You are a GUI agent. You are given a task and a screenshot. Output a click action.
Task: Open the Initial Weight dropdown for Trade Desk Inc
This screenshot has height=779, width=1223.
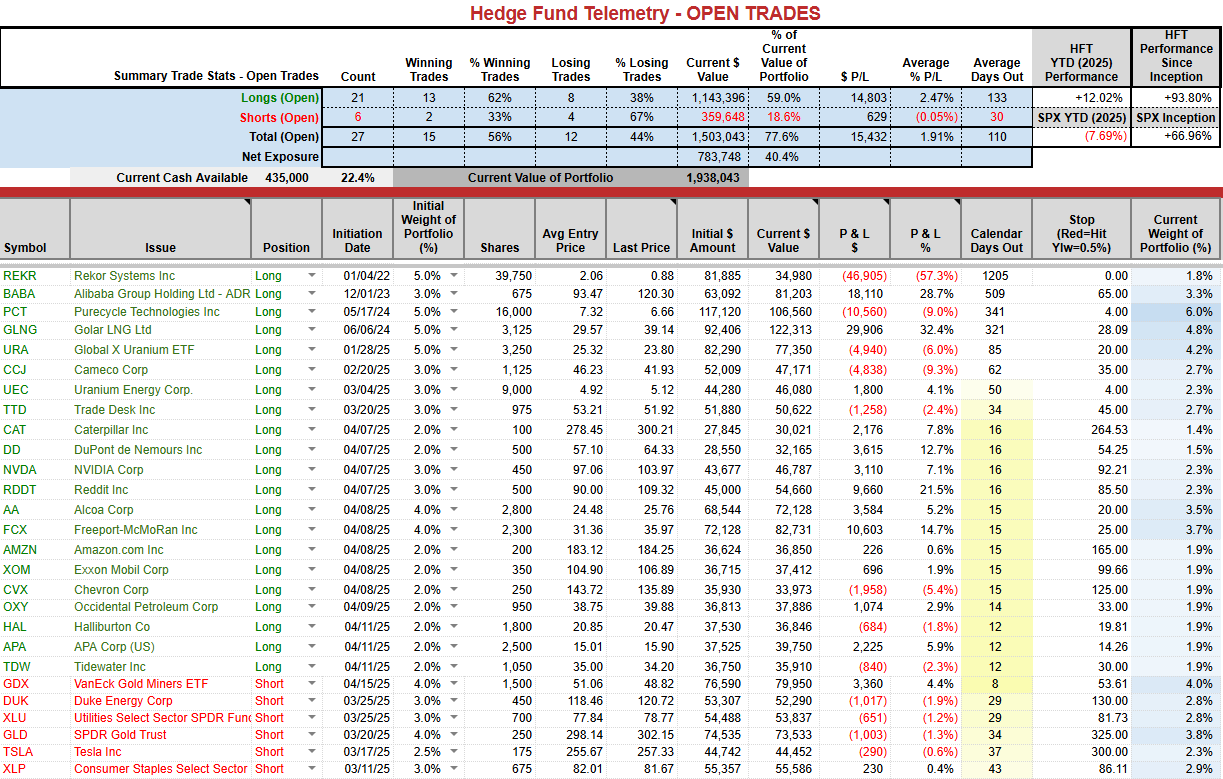pyautogui.click(x=455, y=410)
